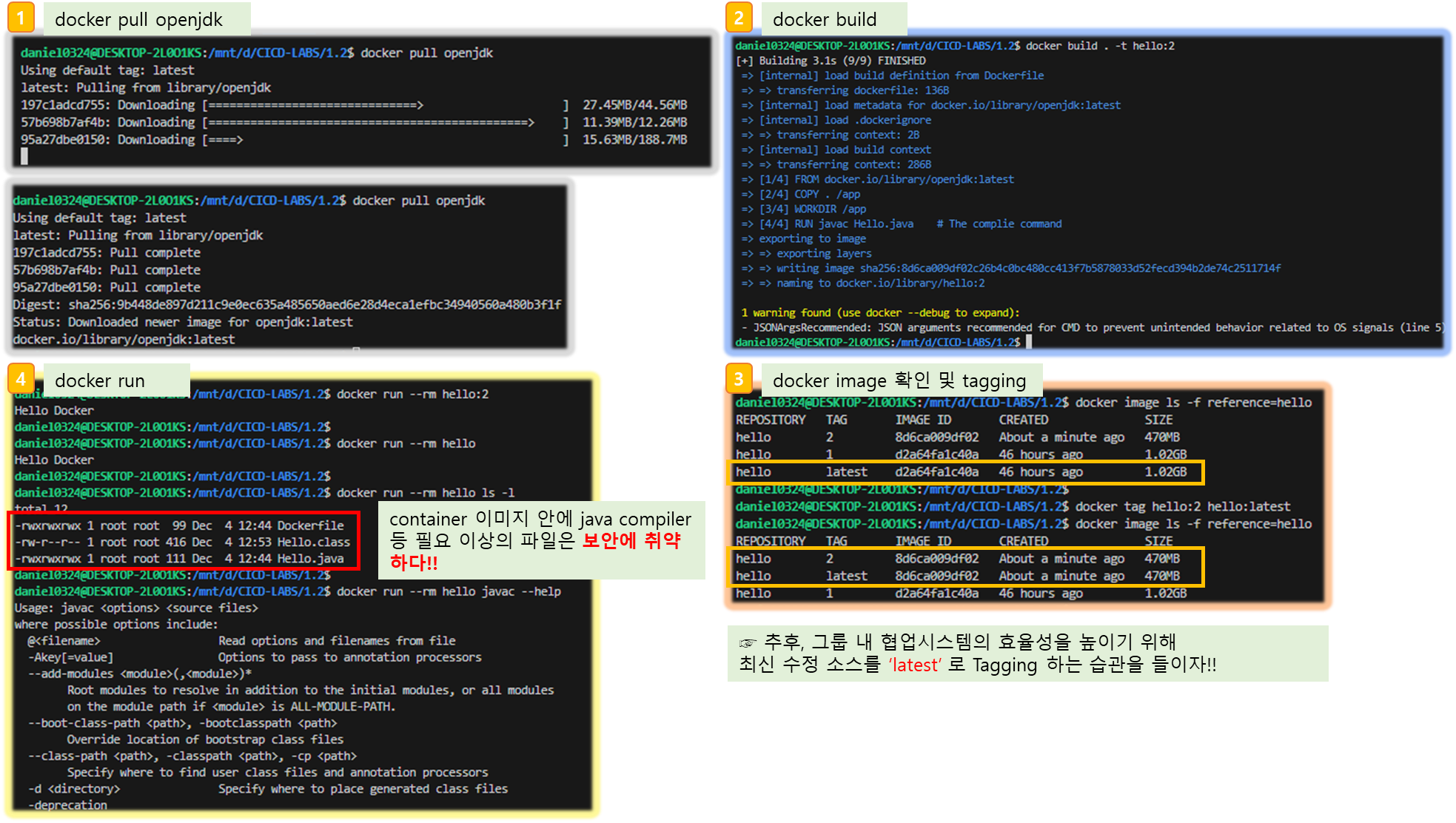
Task: Select the 'docker image 확인 및 tagging' title
Action: (x=901, y=380)
